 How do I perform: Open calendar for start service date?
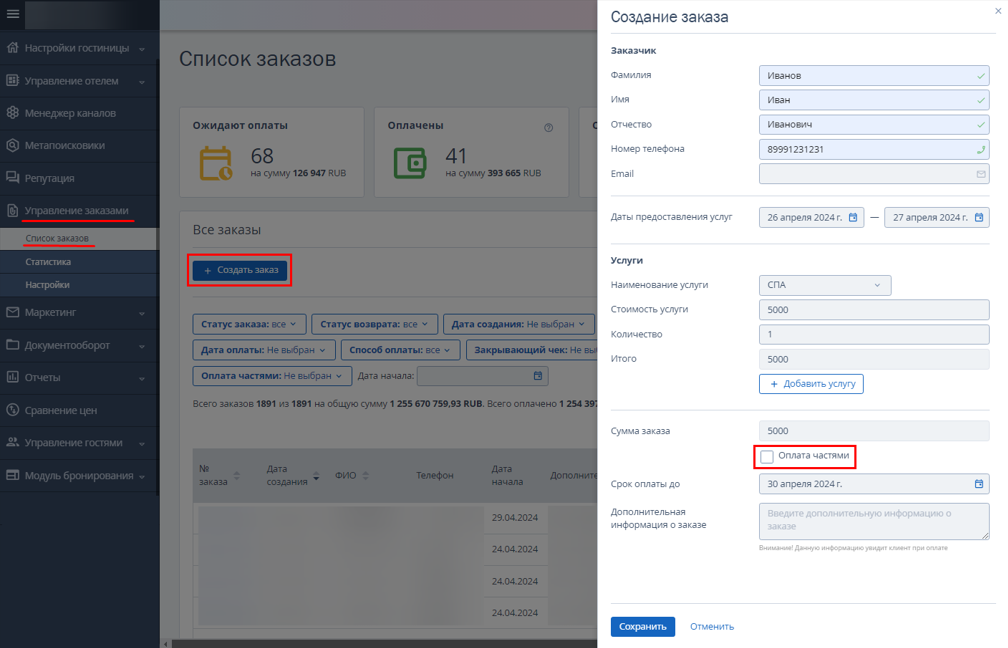tap(853, 217)
